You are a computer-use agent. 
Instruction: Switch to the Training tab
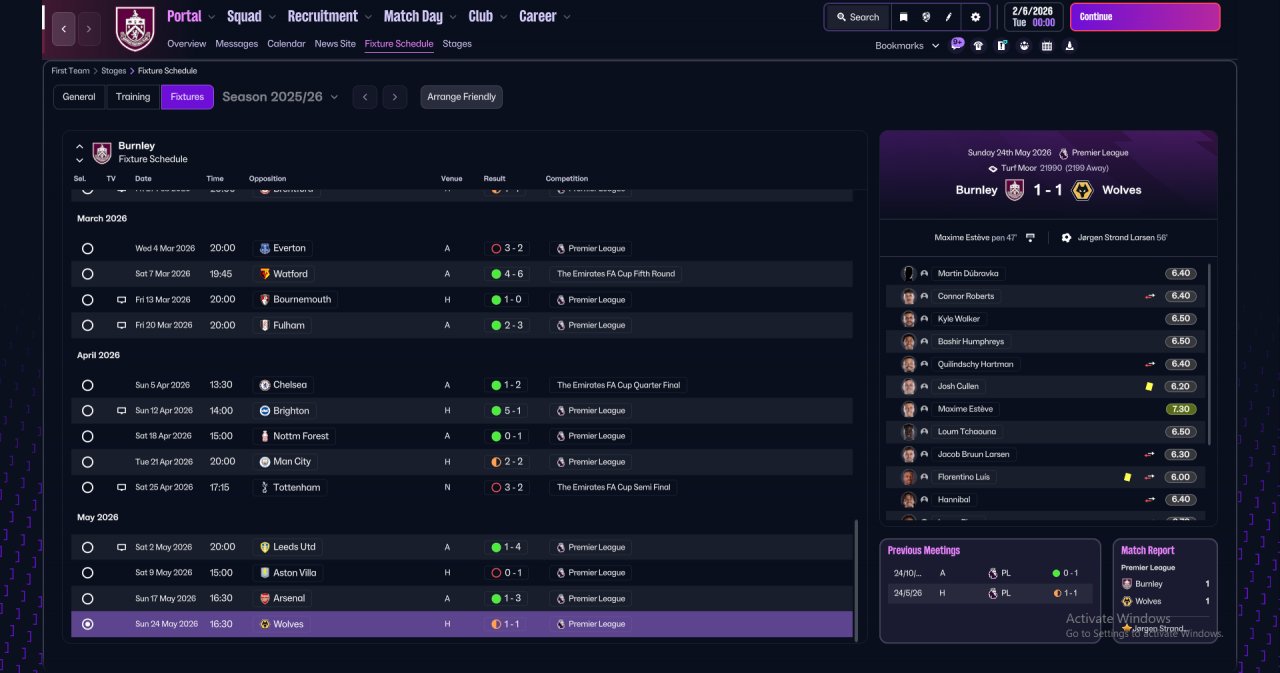click(133, 97)
